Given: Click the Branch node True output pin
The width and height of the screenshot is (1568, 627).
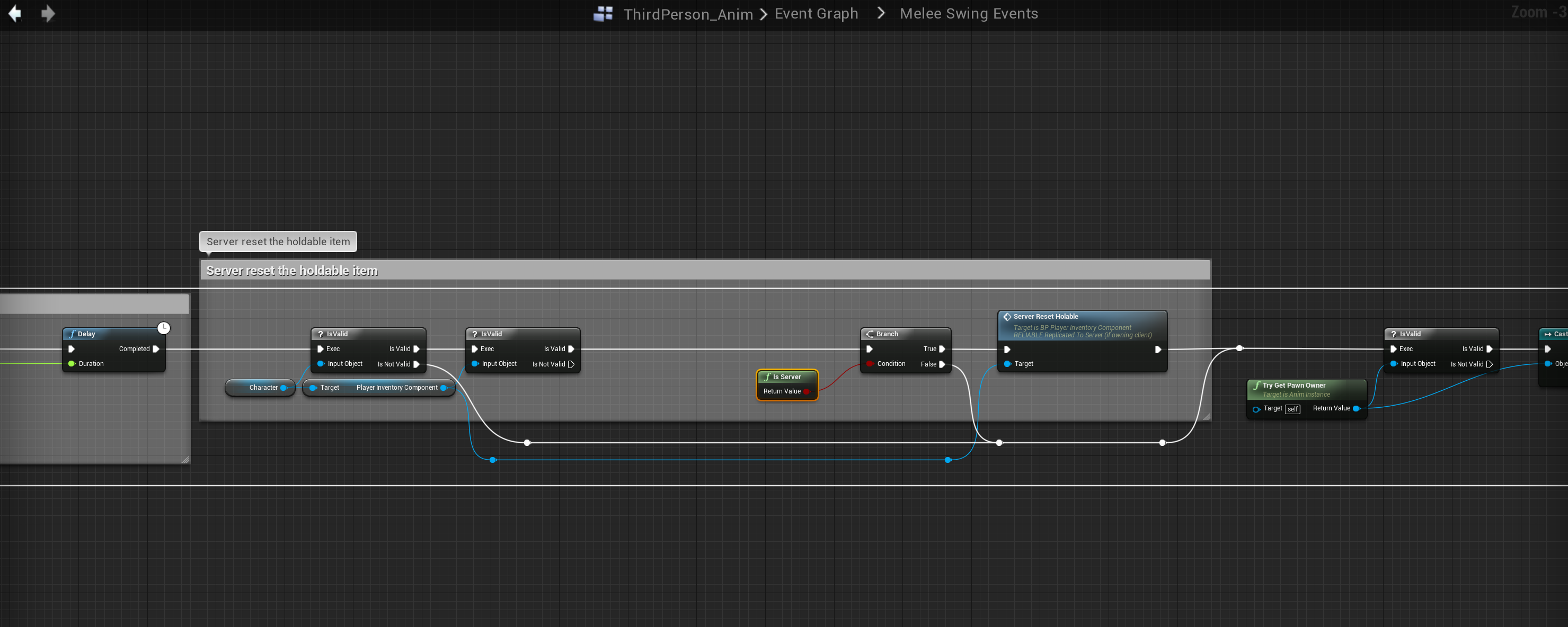Looking at the screenshot, I should (x=942, y=349).
